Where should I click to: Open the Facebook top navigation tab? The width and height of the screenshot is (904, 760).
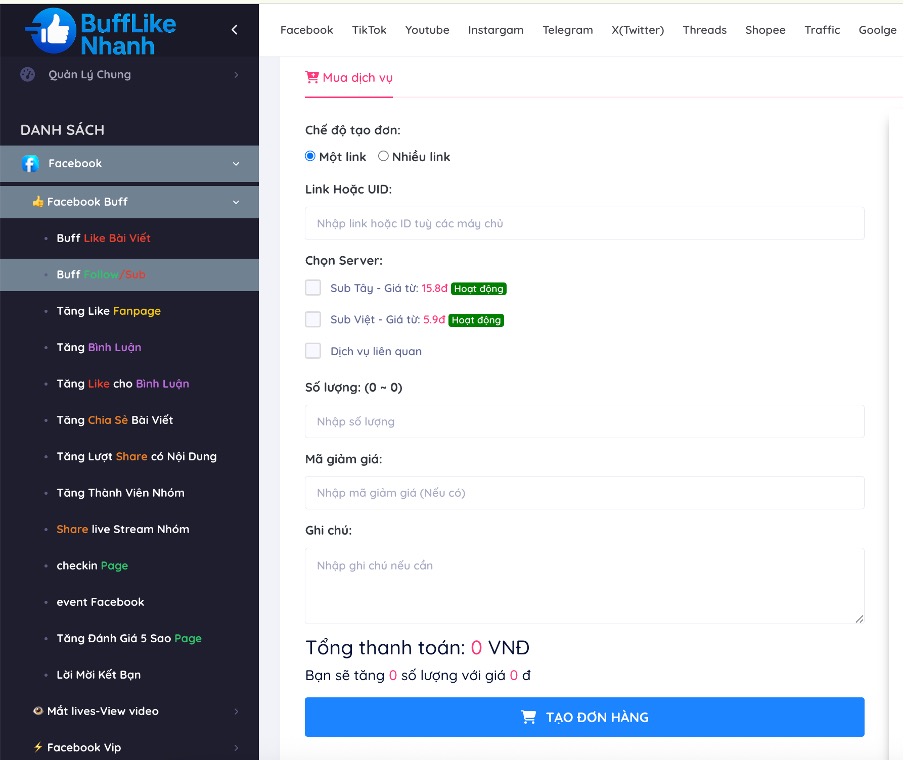click(x=307, y=30)
